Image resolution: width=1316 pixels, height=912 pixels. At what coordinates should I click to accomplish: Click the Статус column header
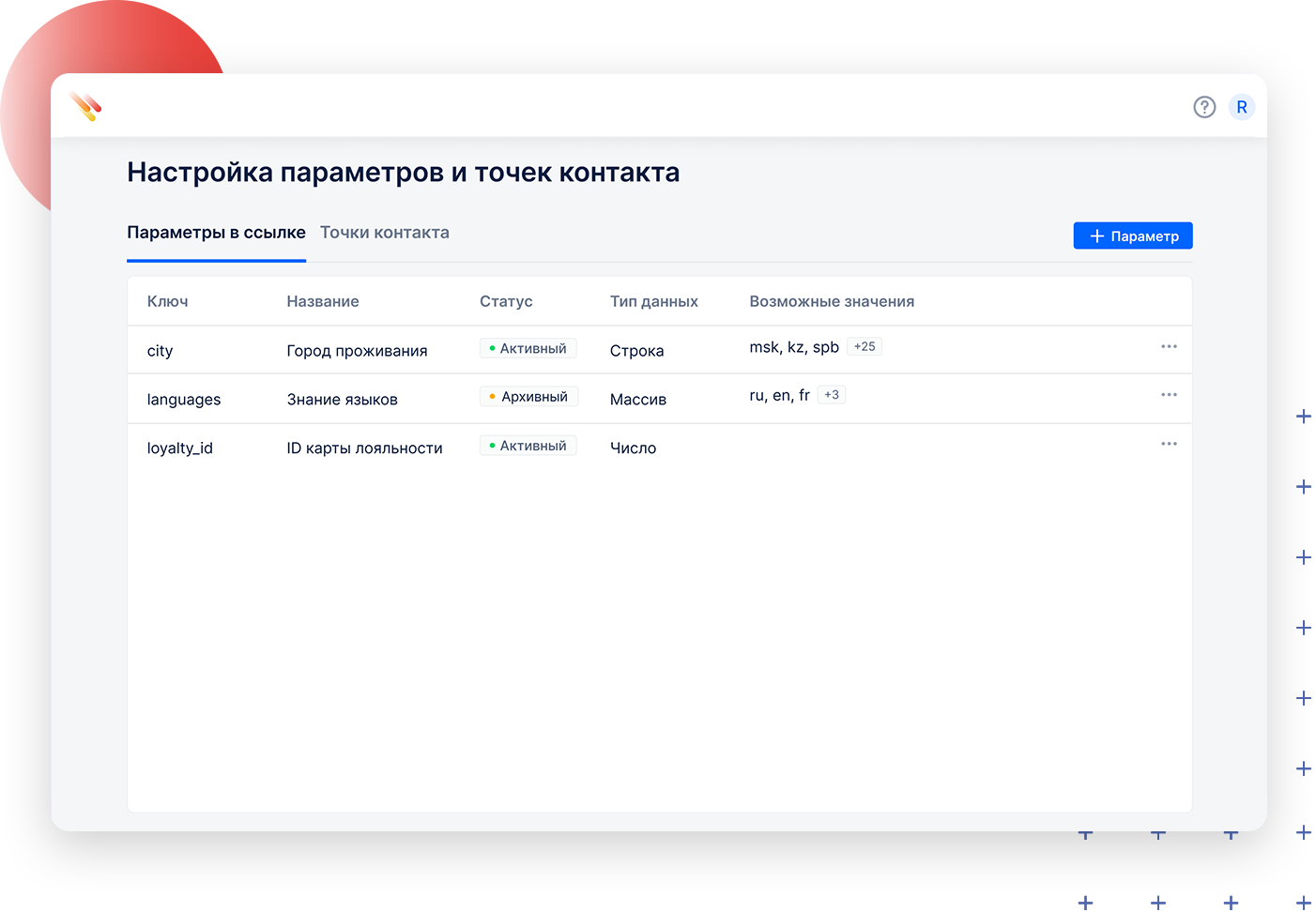[x=506, y=301]
